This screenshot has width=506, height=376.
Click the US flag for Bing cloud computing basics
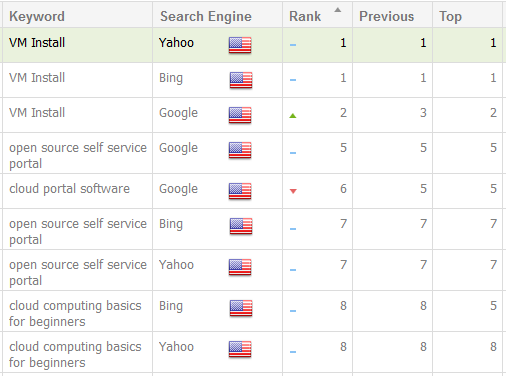pyautogui.click(x=241, y=308)
